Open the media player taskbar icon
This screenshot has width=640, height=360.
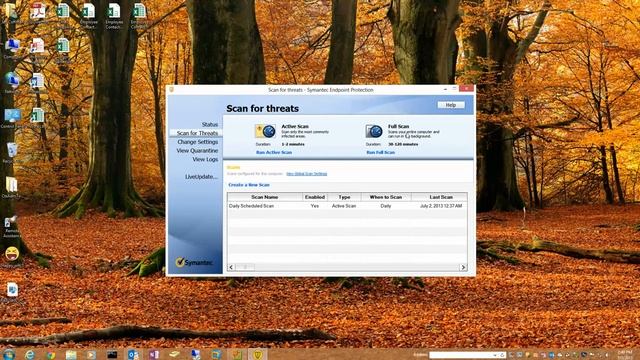91,354
